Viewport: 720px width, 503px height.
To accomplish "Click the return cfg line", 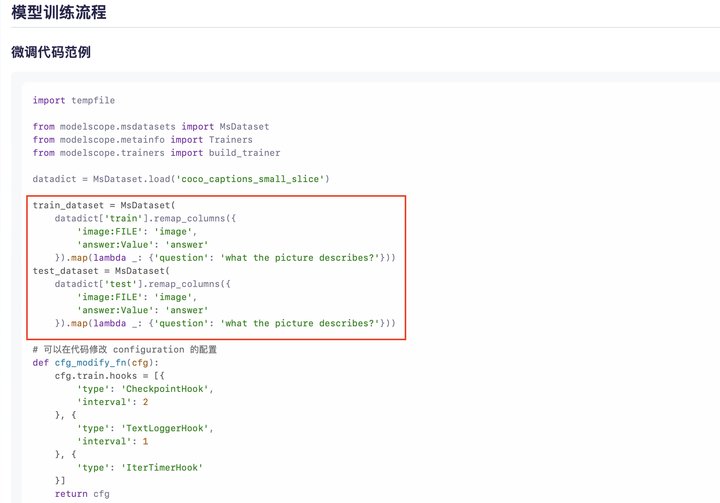I will click(x=82, y=494).
